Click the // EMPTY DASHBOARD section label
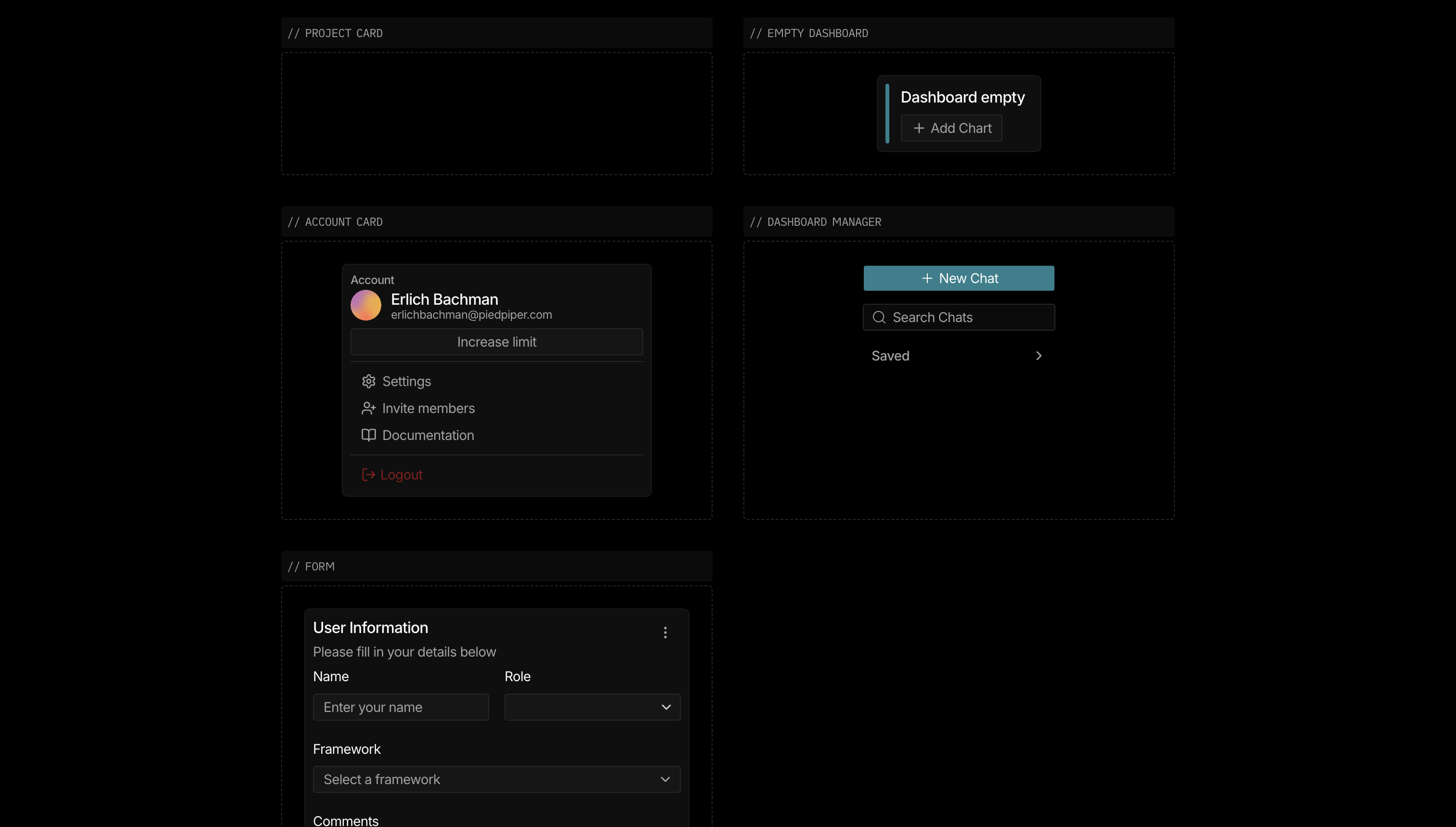Image resolution: width=1456 pixels, height=827 pixels. pos(809,34)
